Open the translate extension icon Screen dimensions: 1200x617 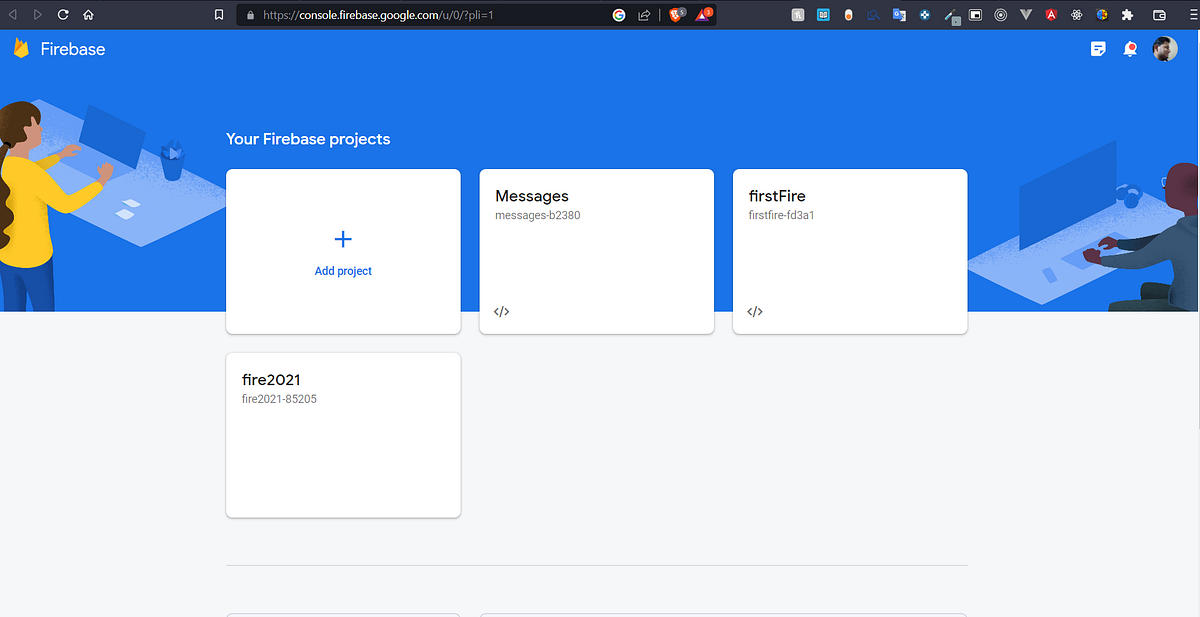click(x=898, y=15)
